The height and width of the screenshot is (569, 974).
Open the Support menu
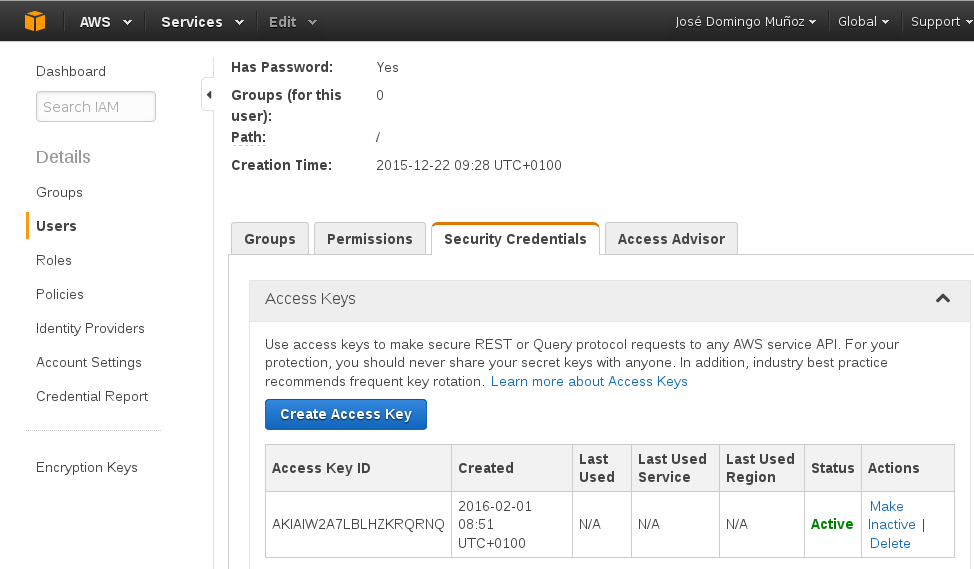940,22
